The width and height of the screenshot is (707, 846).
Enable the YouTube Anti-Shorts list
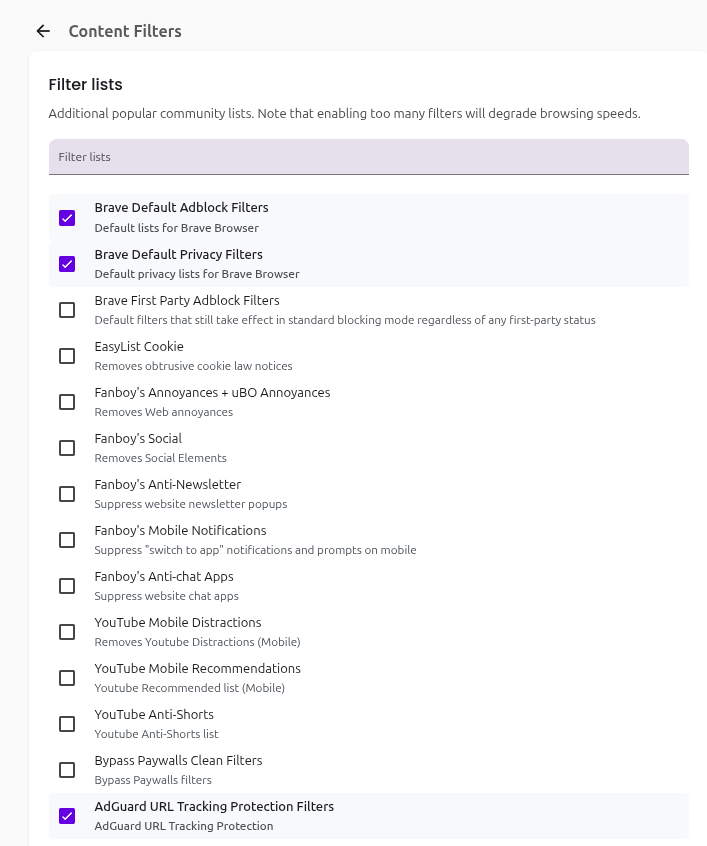point(67,724)
